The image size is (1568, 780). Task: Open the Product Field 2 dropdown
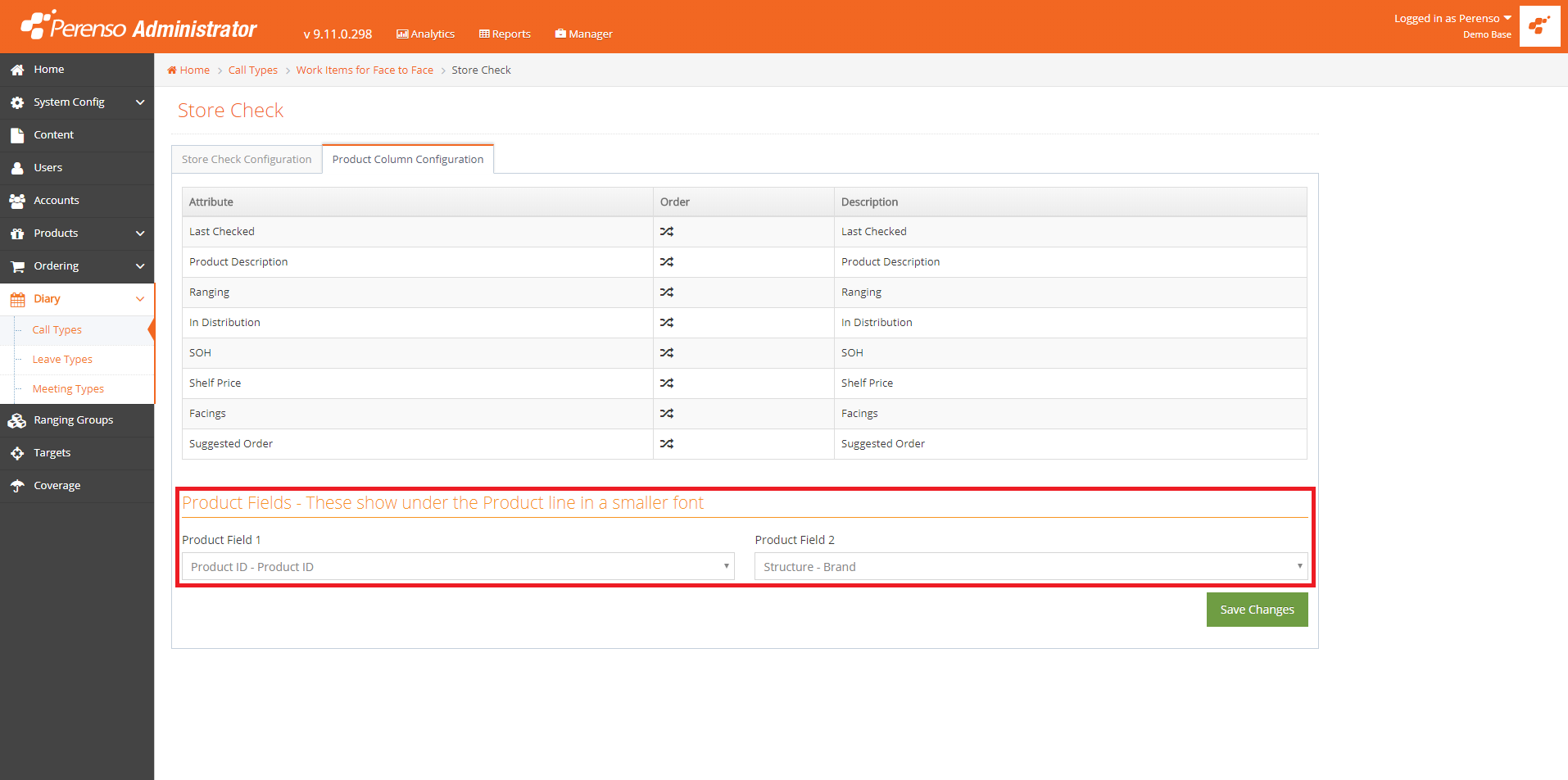point(1031,566)
